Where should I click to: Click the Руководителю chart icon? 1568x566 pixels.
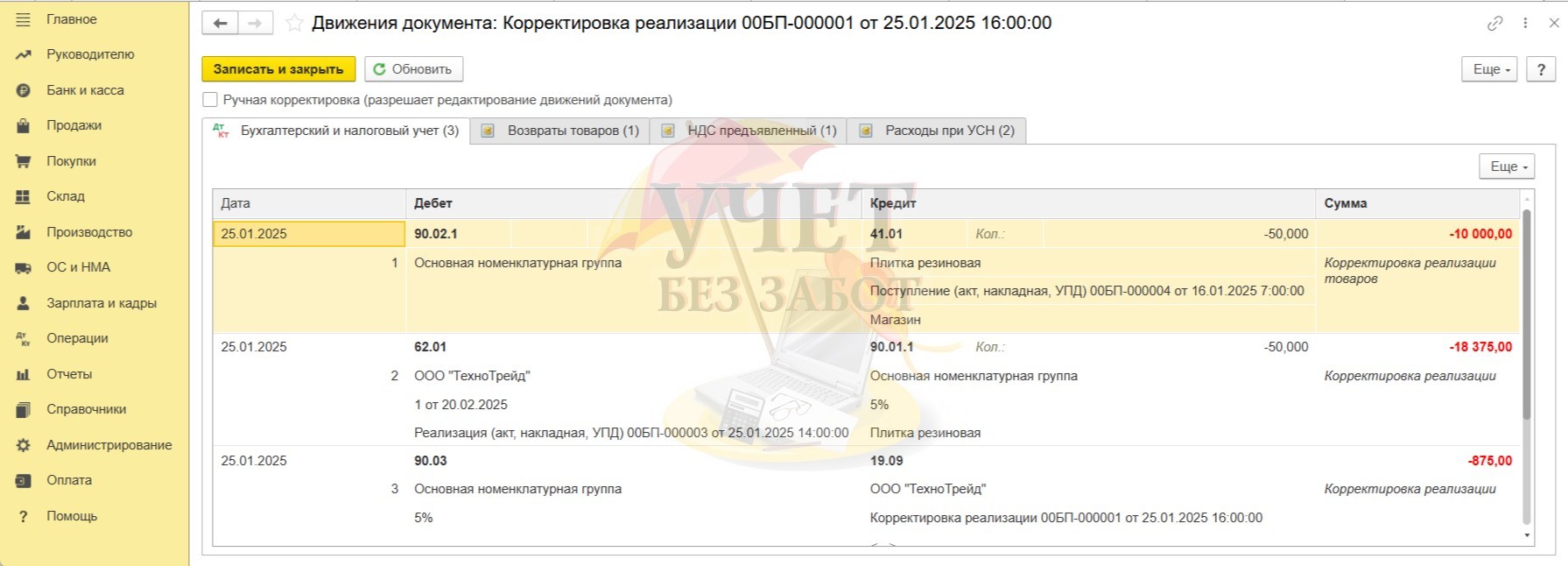[24, 54]
